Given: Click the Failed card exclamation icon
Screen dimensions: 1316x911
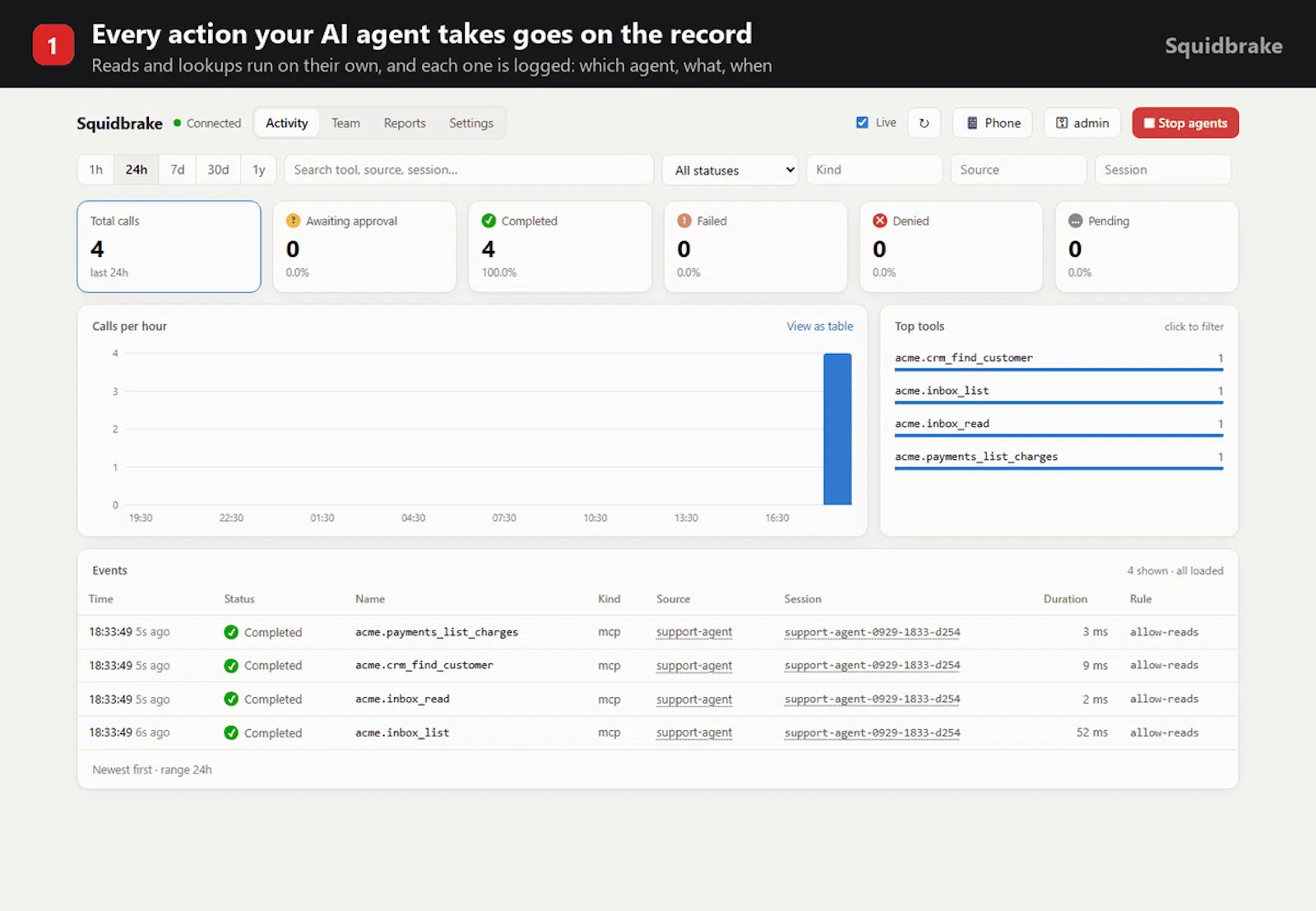Looking at the screenshot, I should pos(684,221).
